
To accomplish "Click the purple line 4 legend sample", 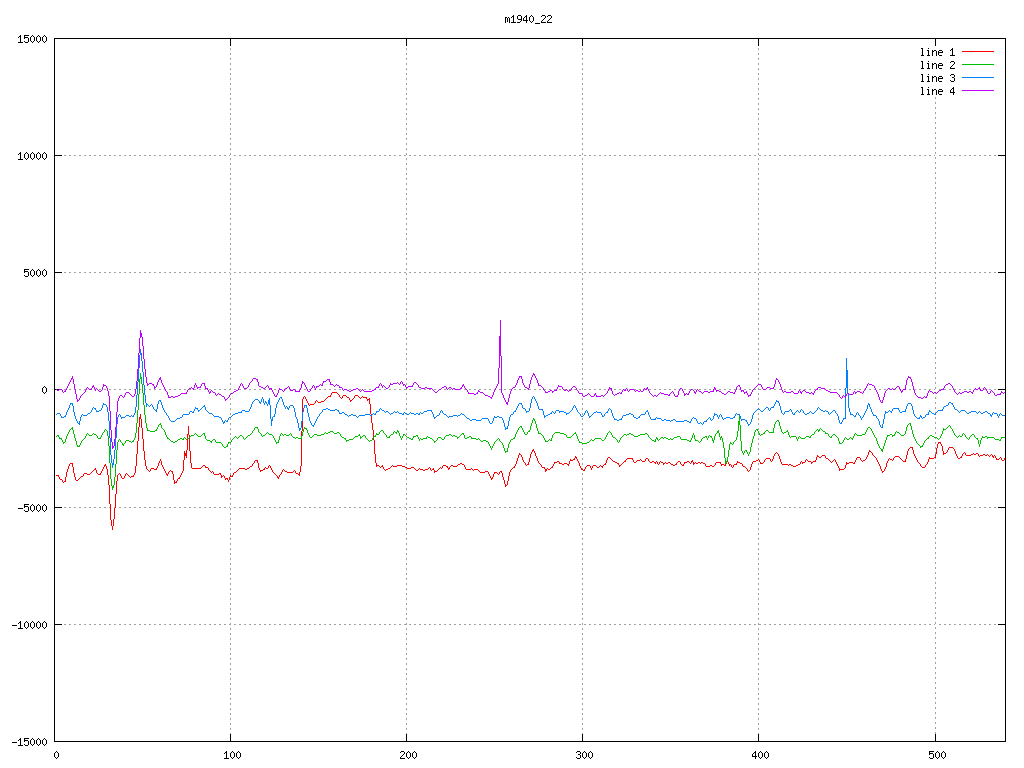I will (x=978, y=91).
